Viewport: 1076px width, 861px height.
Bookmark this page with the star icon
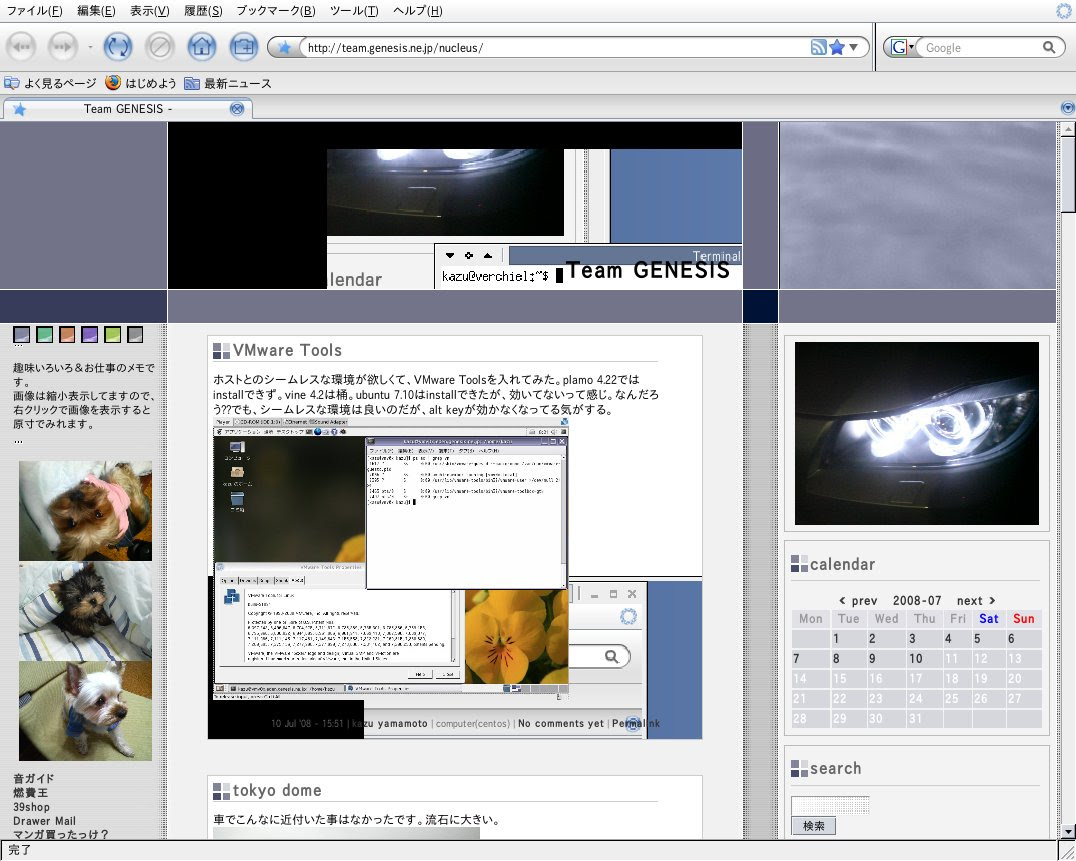pos(837,47)
